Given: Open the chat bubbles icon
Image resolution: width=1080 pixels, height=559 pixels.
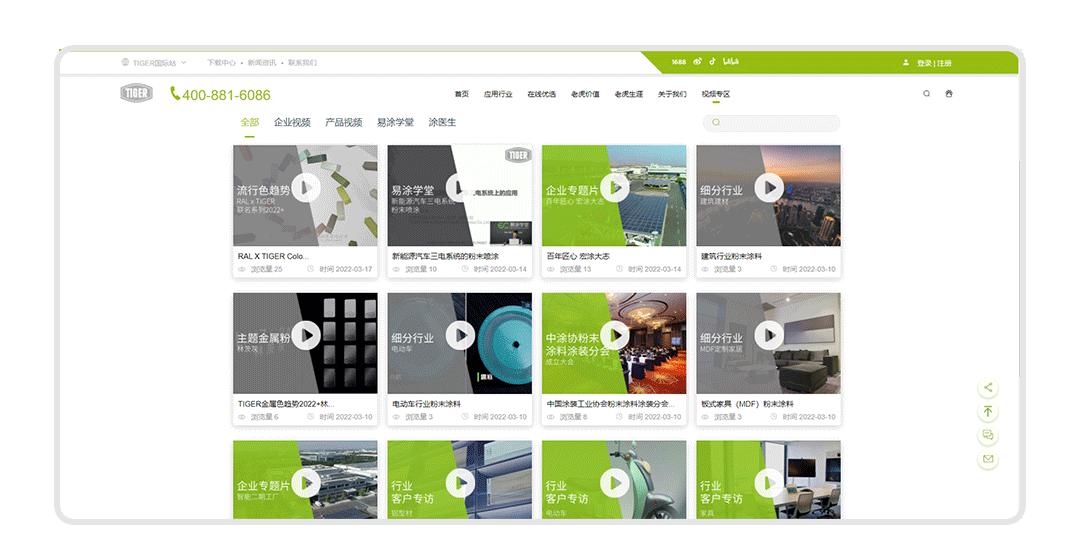Looking at the screenshot, I should [x=988, y=436].
